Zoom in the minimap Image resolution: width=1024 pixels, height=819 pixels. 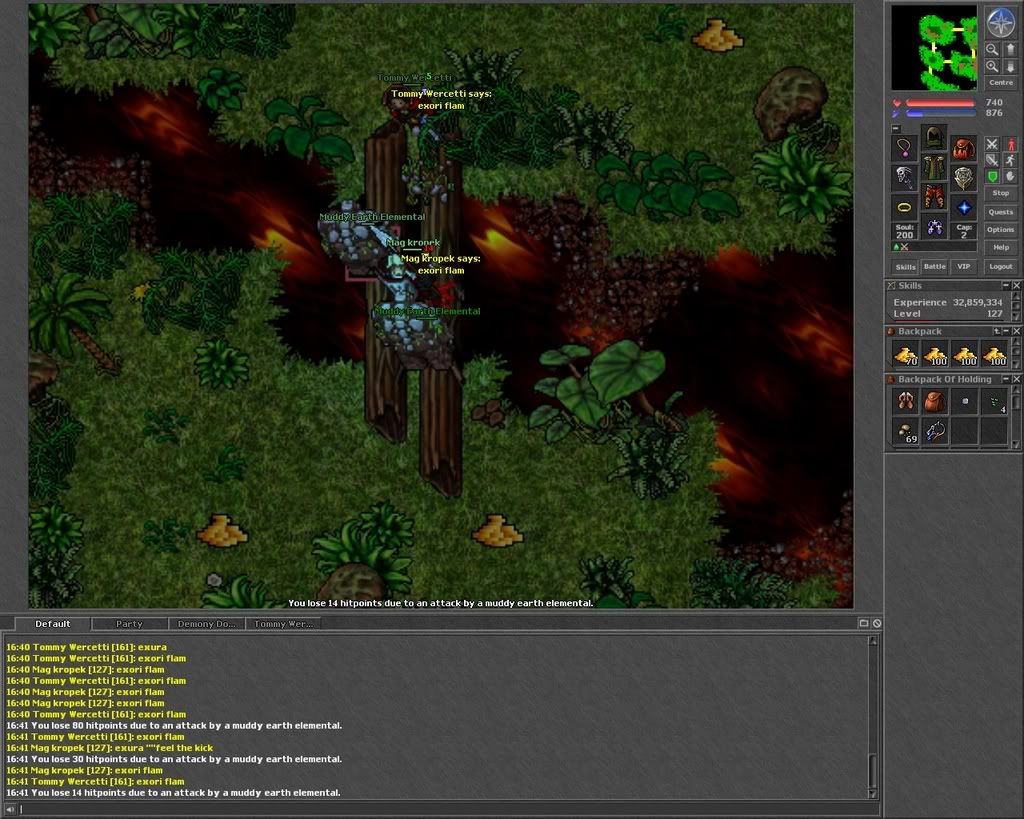coord(992,66)
